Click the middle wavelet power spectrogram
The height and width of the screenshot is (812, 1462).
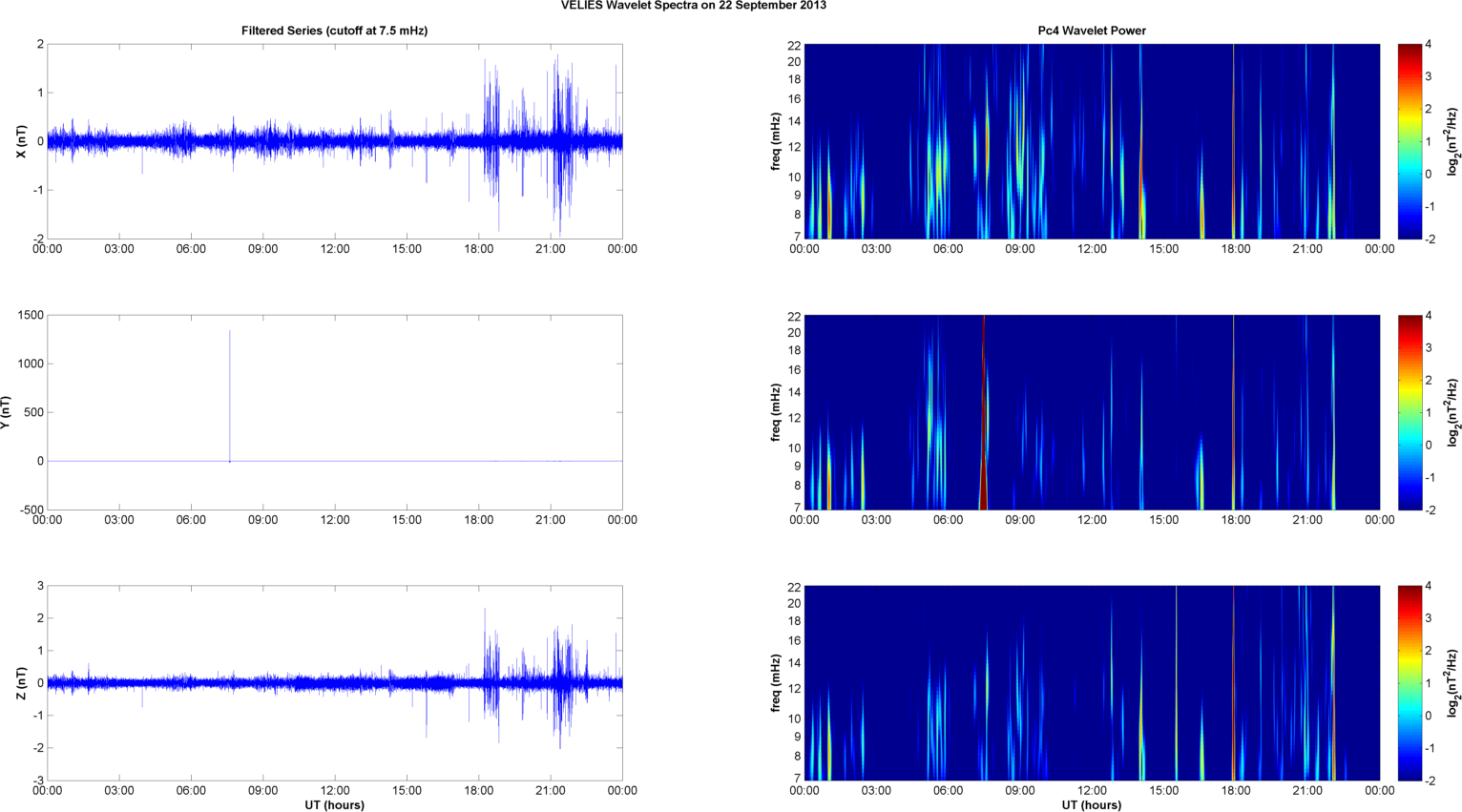pyautogui.click(x=1092, y=412)
